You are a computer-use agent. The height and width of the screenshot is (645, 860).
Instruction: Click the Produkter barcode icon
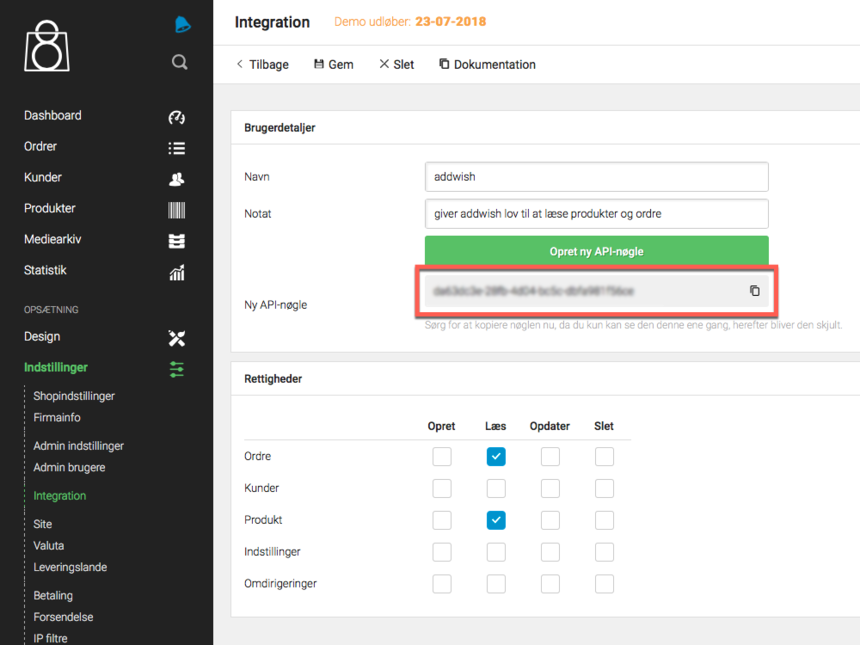[177, 210]
